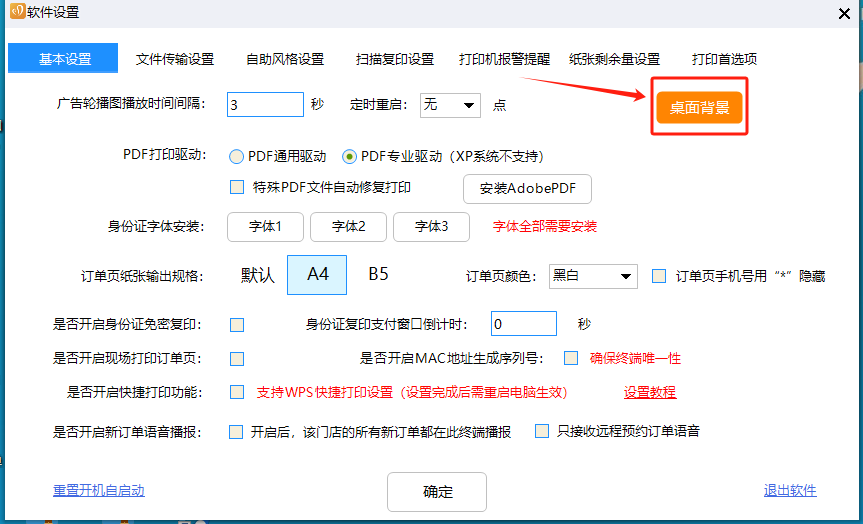Open the 设置教程 link
Screen dimensions: 863x524
(650, 392)
